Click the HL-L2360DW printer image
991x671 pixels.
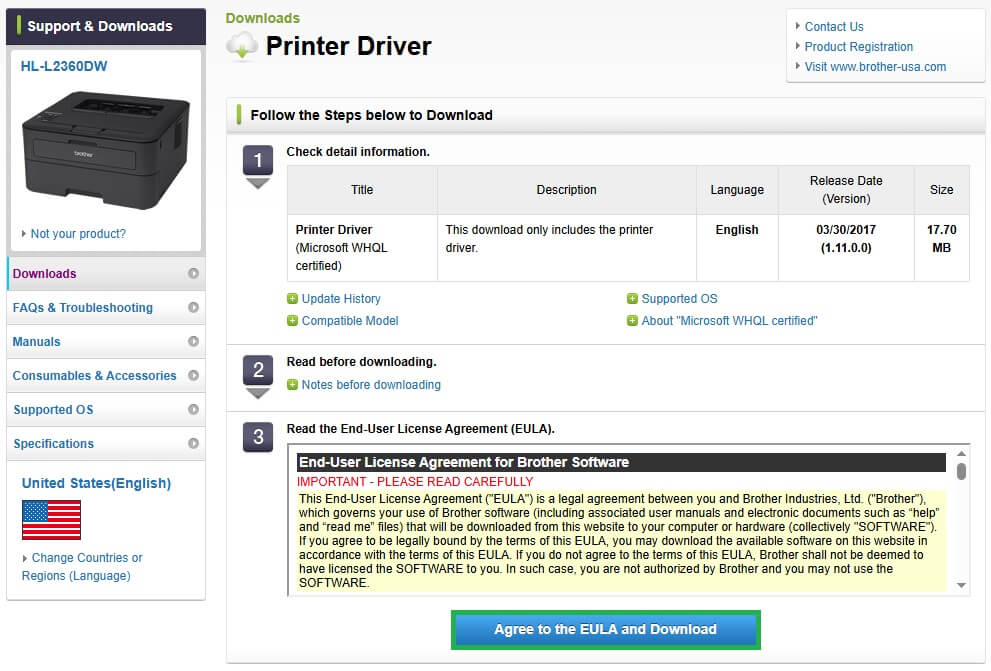point(106,150)
